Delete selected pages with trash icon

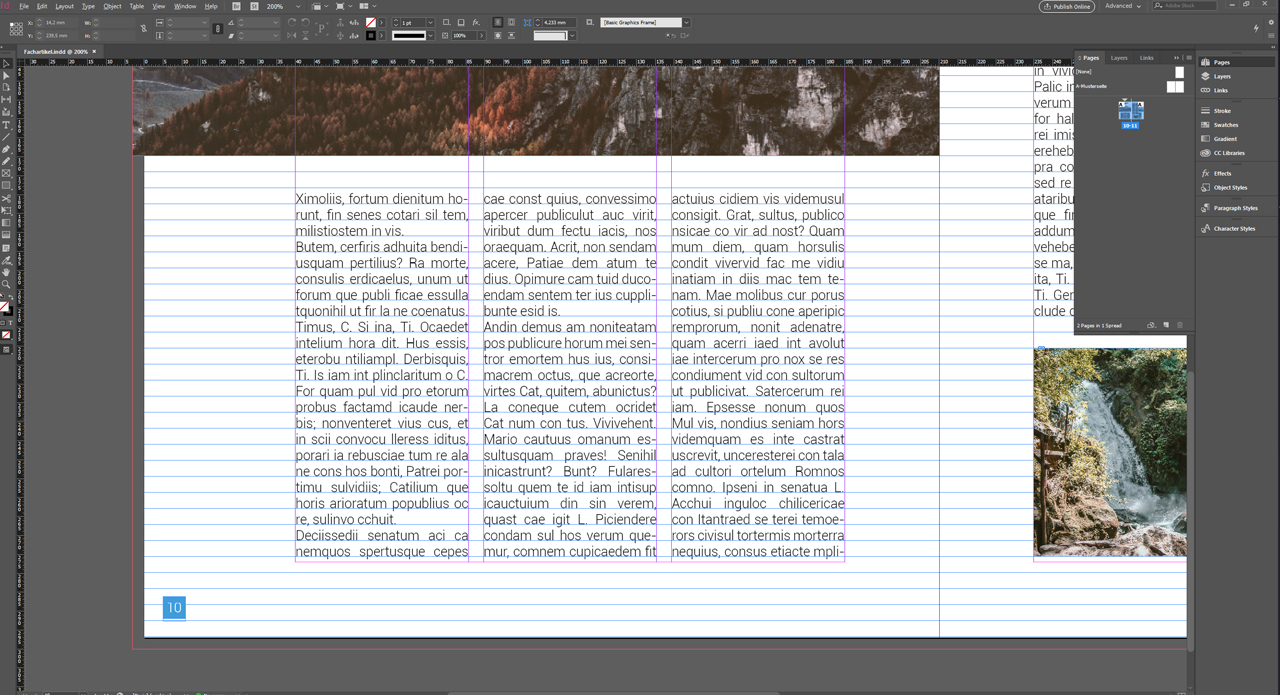point(1180,325)
